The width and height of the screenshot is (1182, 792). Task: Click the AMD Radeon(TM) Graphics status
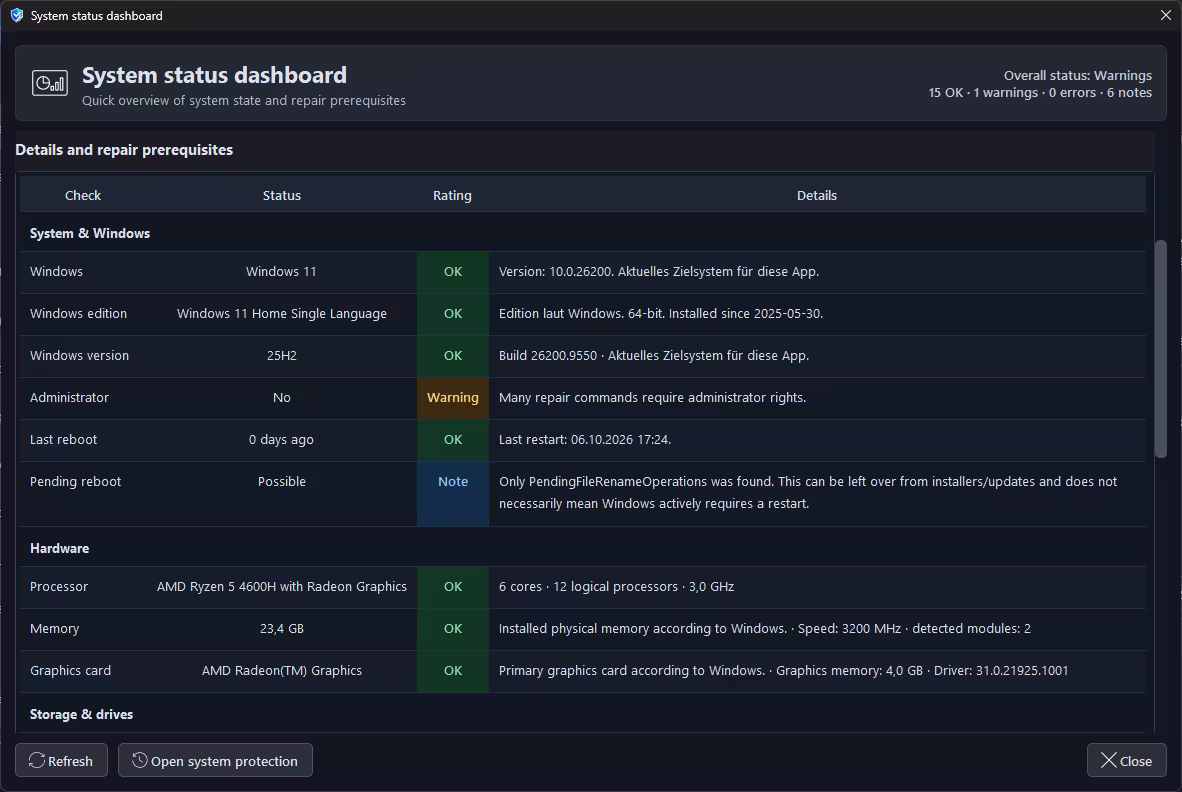tap(282, 671)
